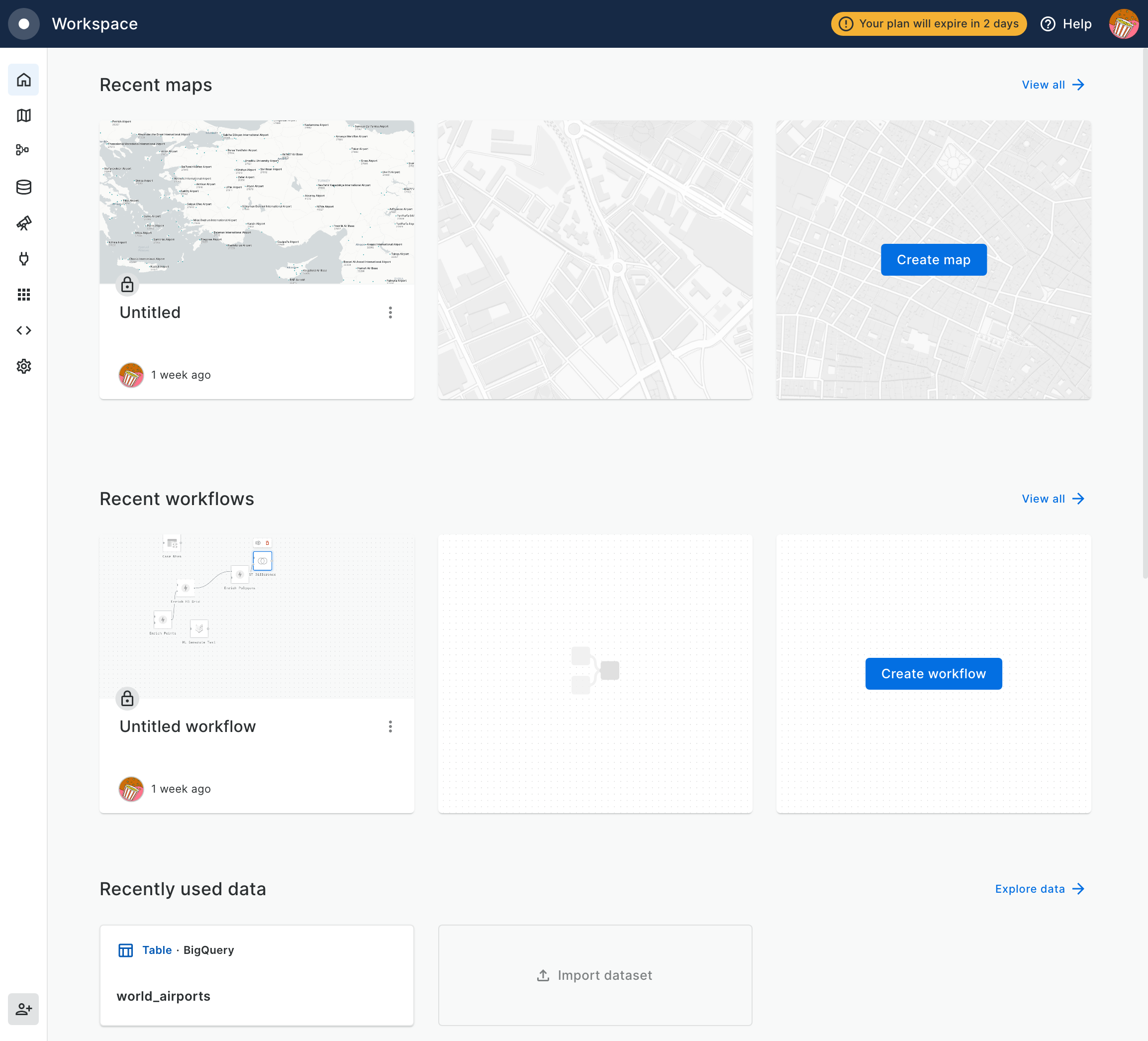Open the Data Explorer database icon

coord(23,187)
